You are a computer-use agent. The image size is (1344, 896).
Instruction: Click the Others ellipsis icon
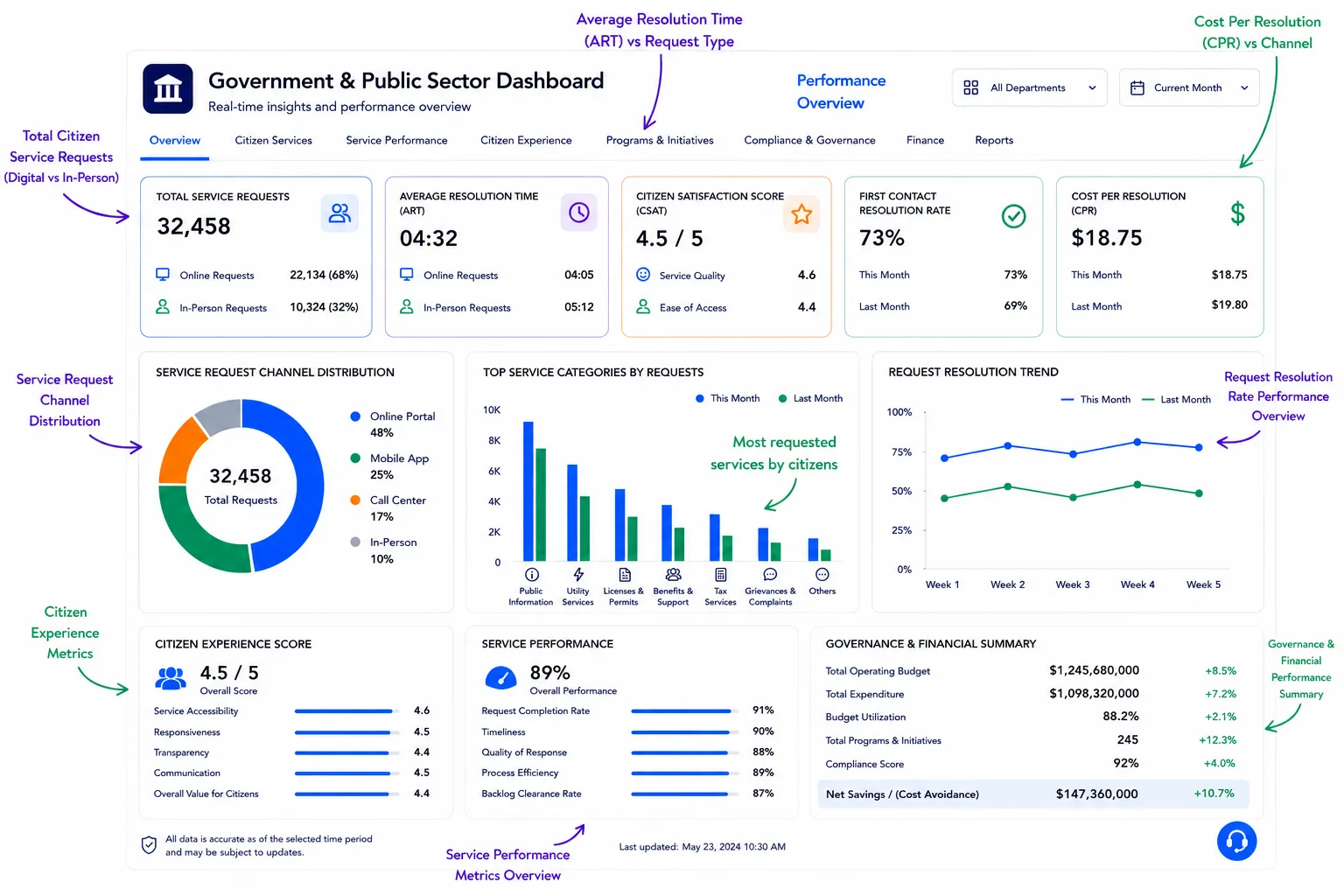(x=822, y=575)
